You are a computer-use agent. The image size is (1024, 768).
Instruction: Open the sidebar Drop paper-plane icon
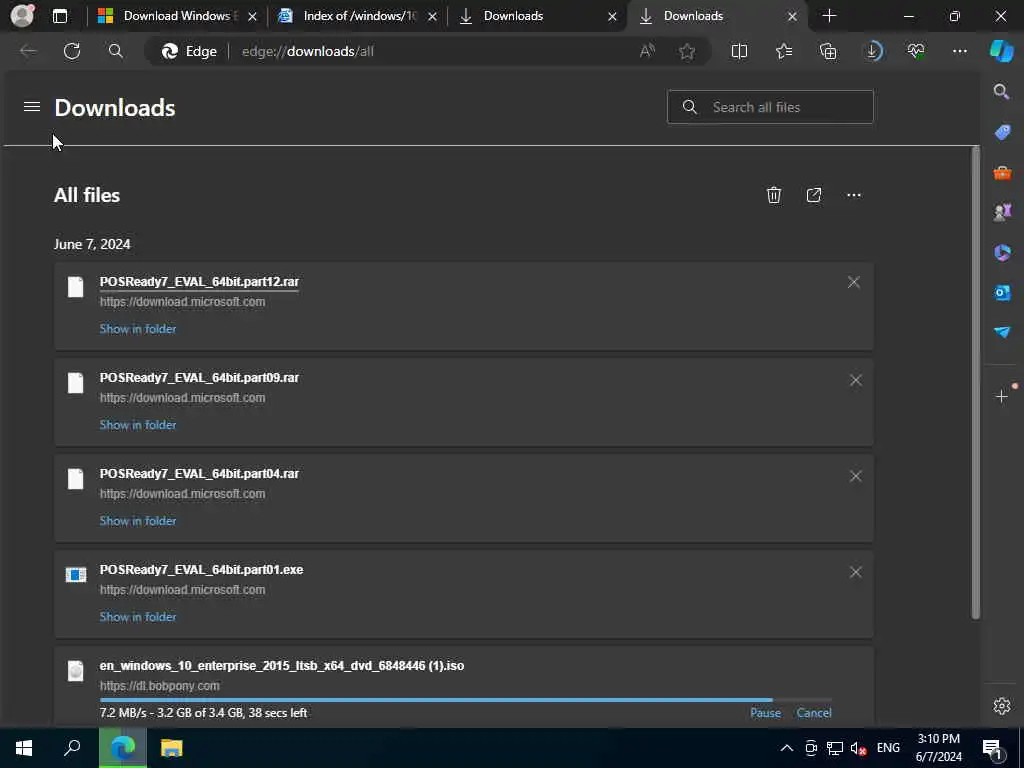coord(1002,332)
